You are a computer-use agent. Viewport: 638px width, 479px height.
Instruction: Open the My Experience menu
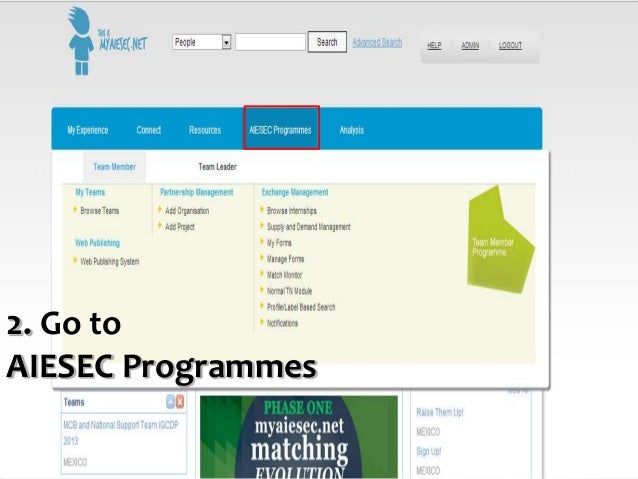(x=87, y=130)
